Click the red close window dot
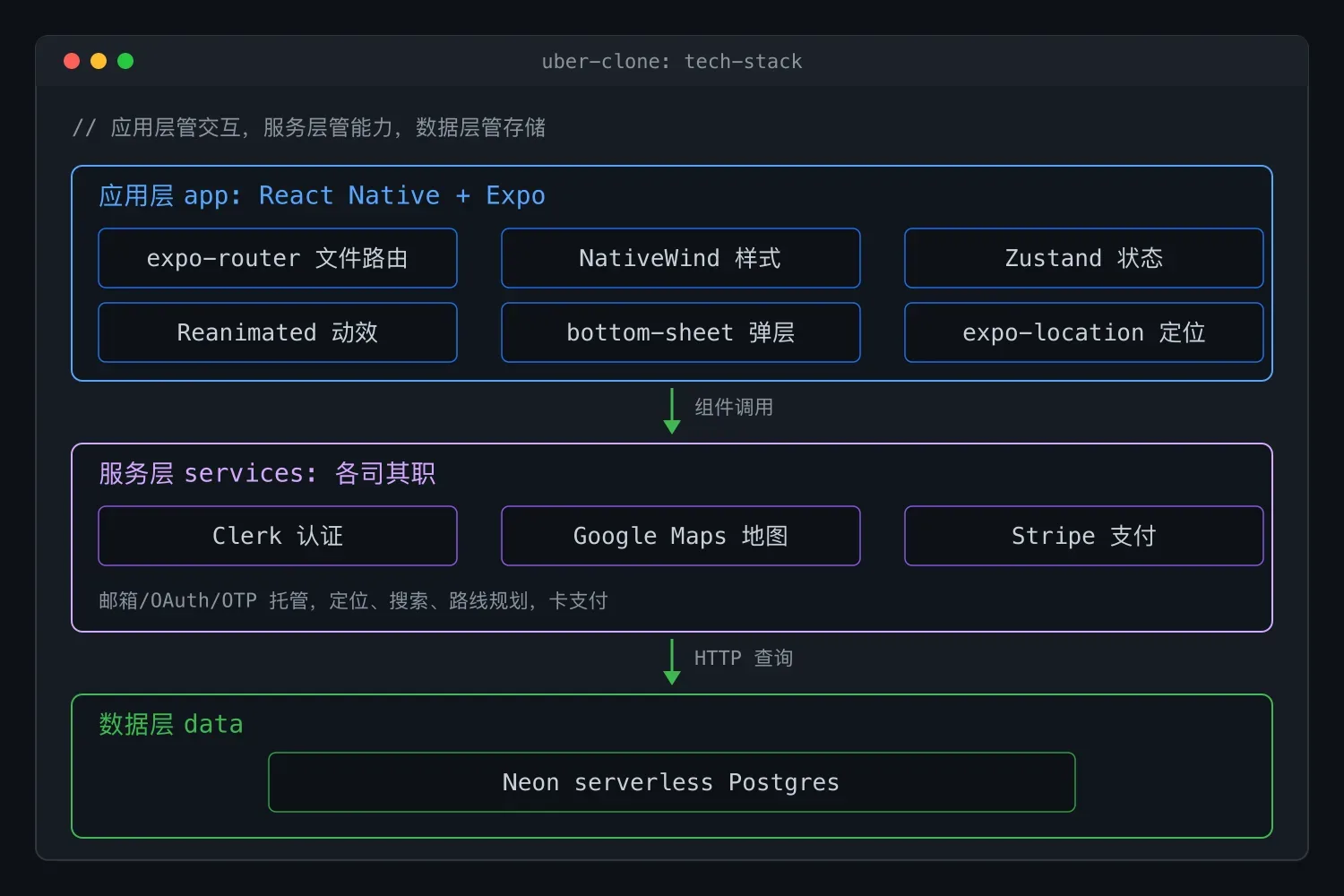 72,61
